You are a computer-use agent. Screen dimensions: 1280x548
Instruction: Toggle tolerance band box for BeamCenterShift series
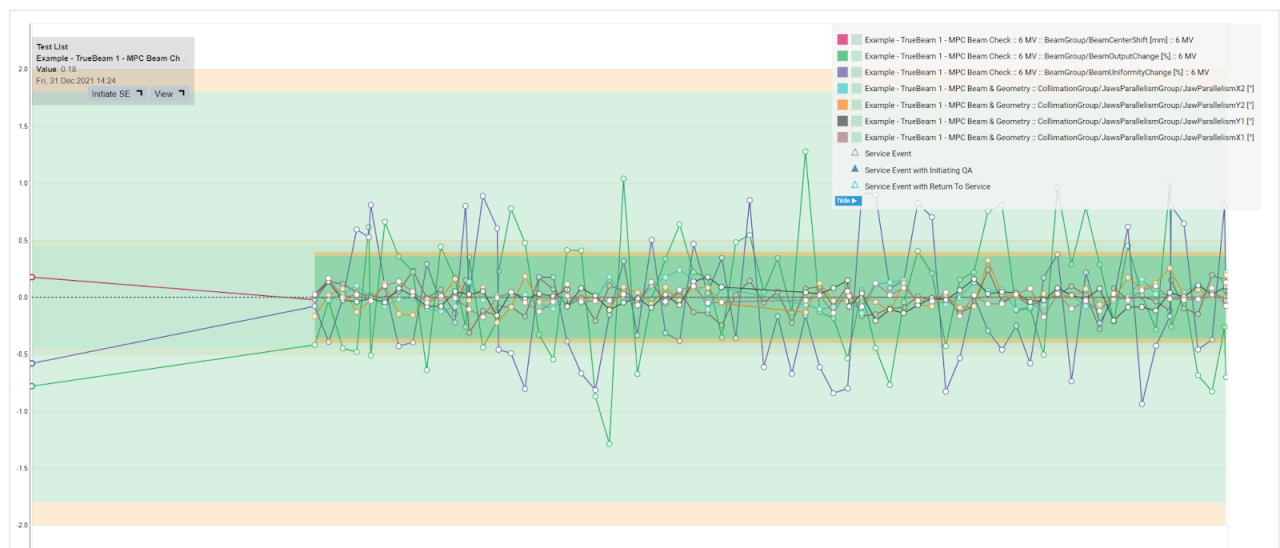pos(857,40)
